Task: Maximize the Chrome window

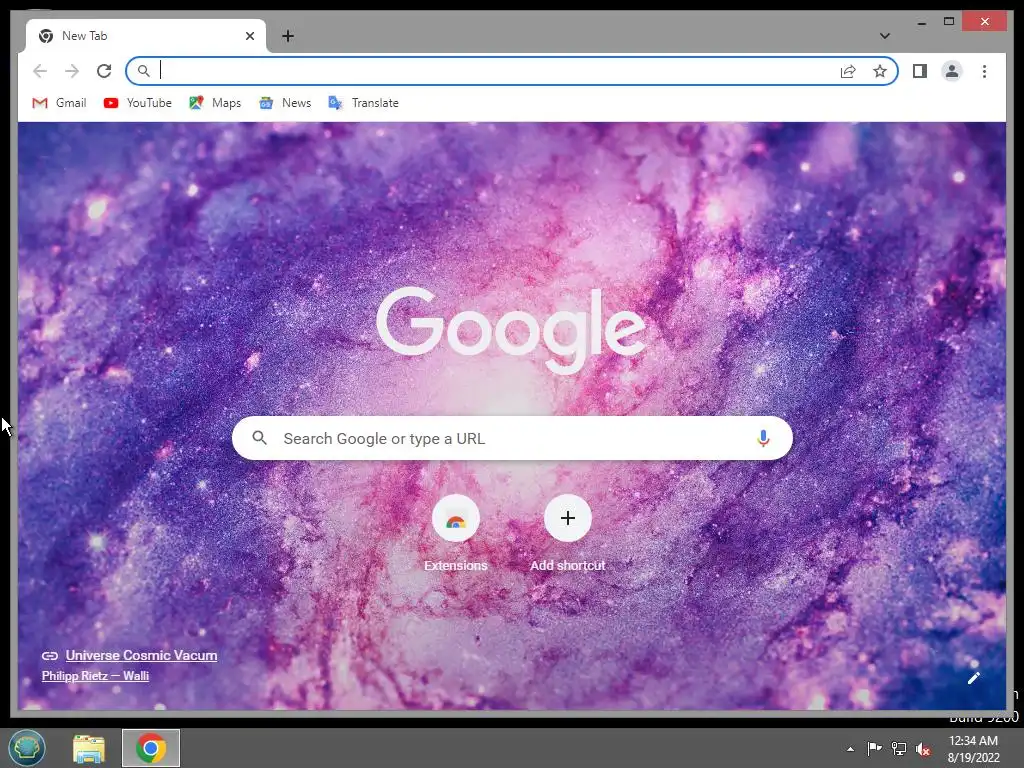Action: (949, 22)
